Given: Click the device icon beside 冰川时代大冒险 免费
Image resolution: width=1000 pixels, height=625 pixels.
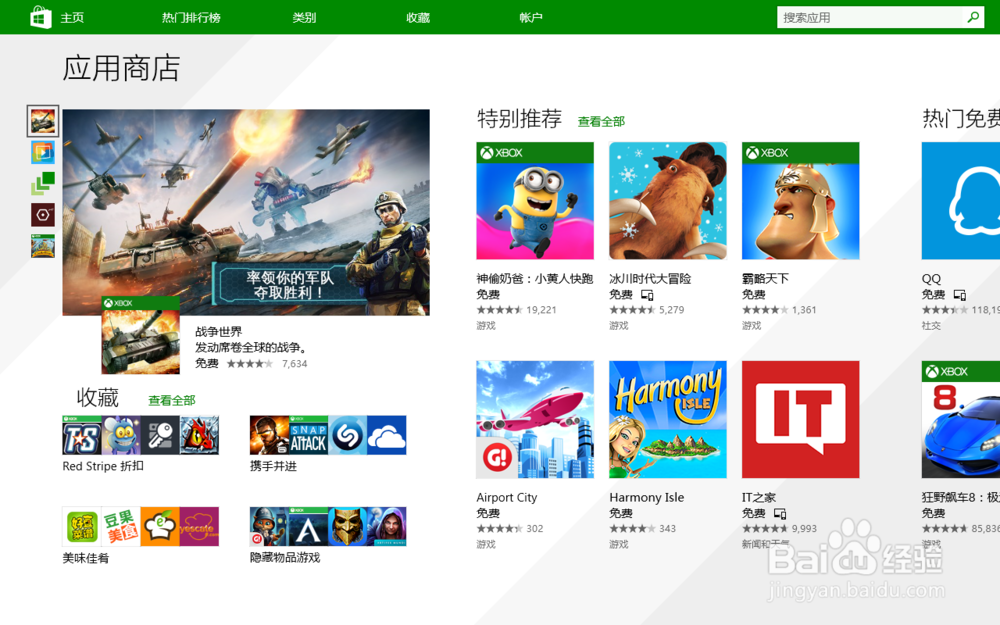Looking at the screenshot, I should 647,295.
